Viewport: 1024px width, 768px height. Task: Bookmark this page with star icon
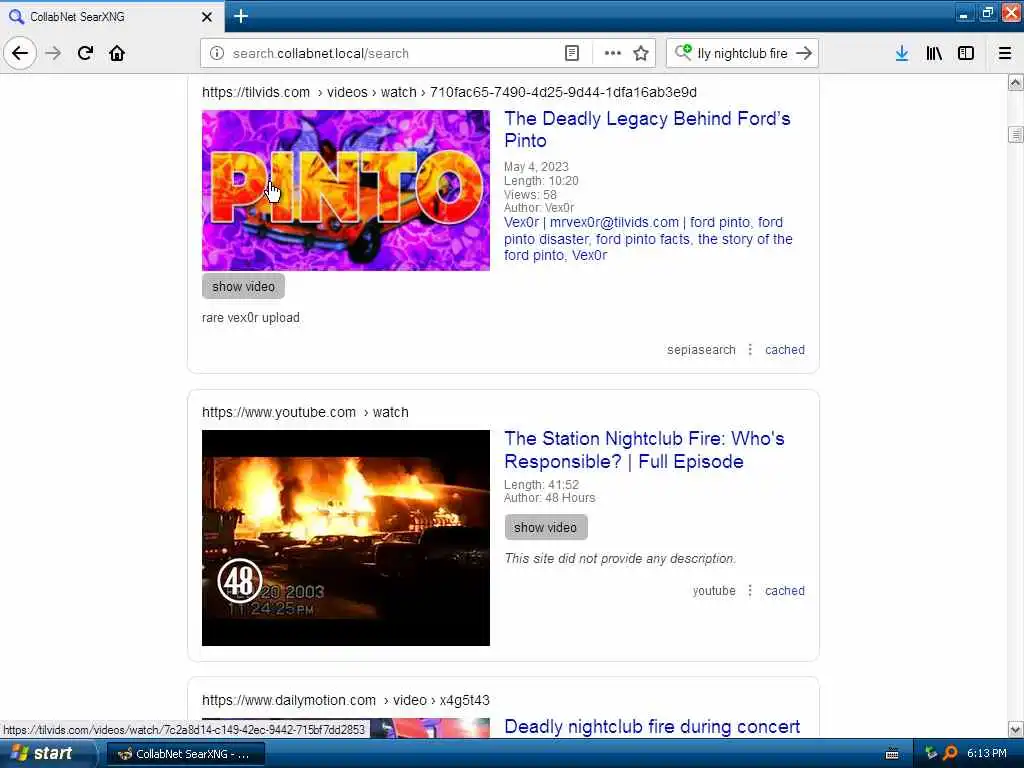click(641, 53)
